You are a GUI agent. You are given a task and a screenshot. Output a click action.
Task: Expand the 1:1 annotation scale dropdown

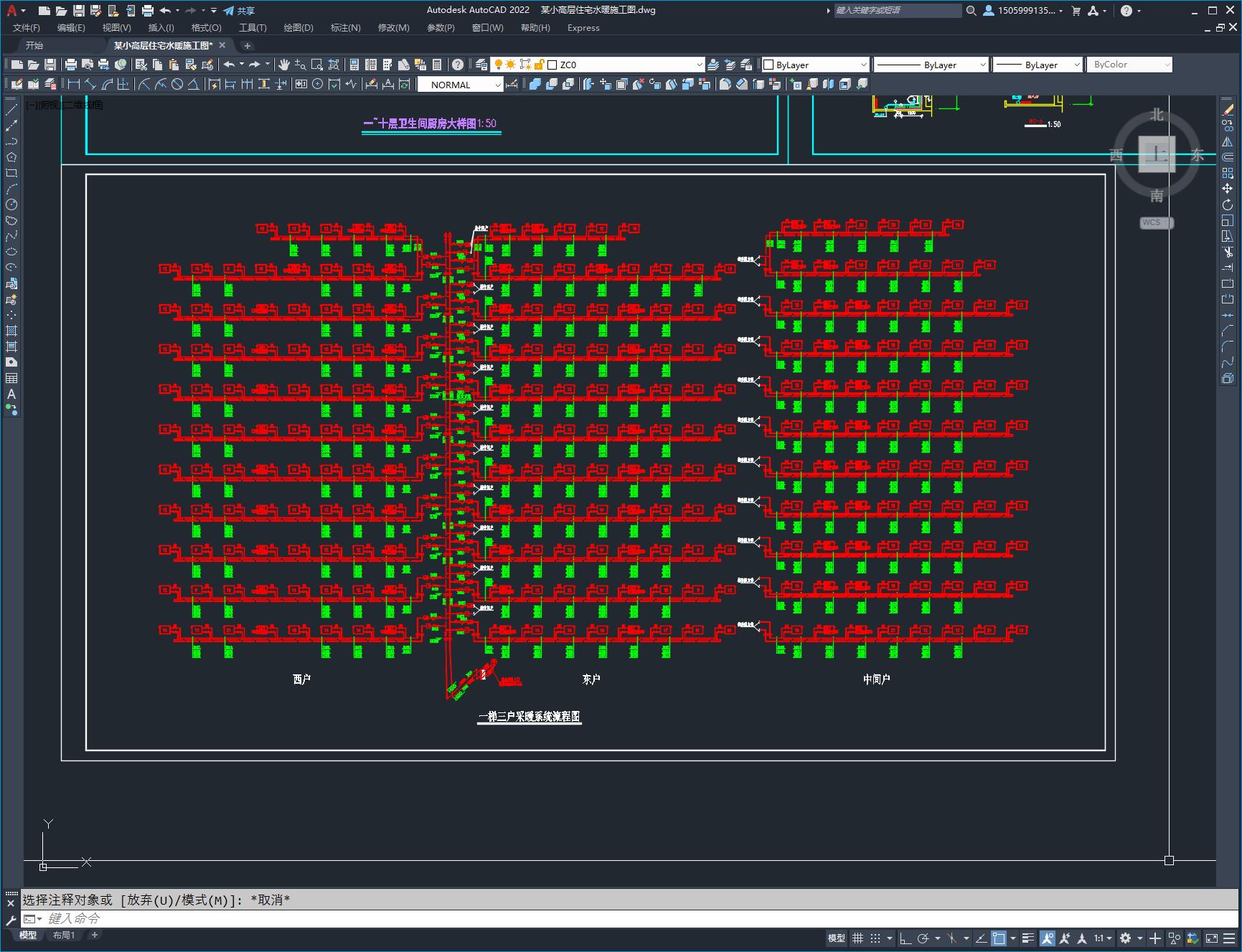click(x=1103, y=938)
